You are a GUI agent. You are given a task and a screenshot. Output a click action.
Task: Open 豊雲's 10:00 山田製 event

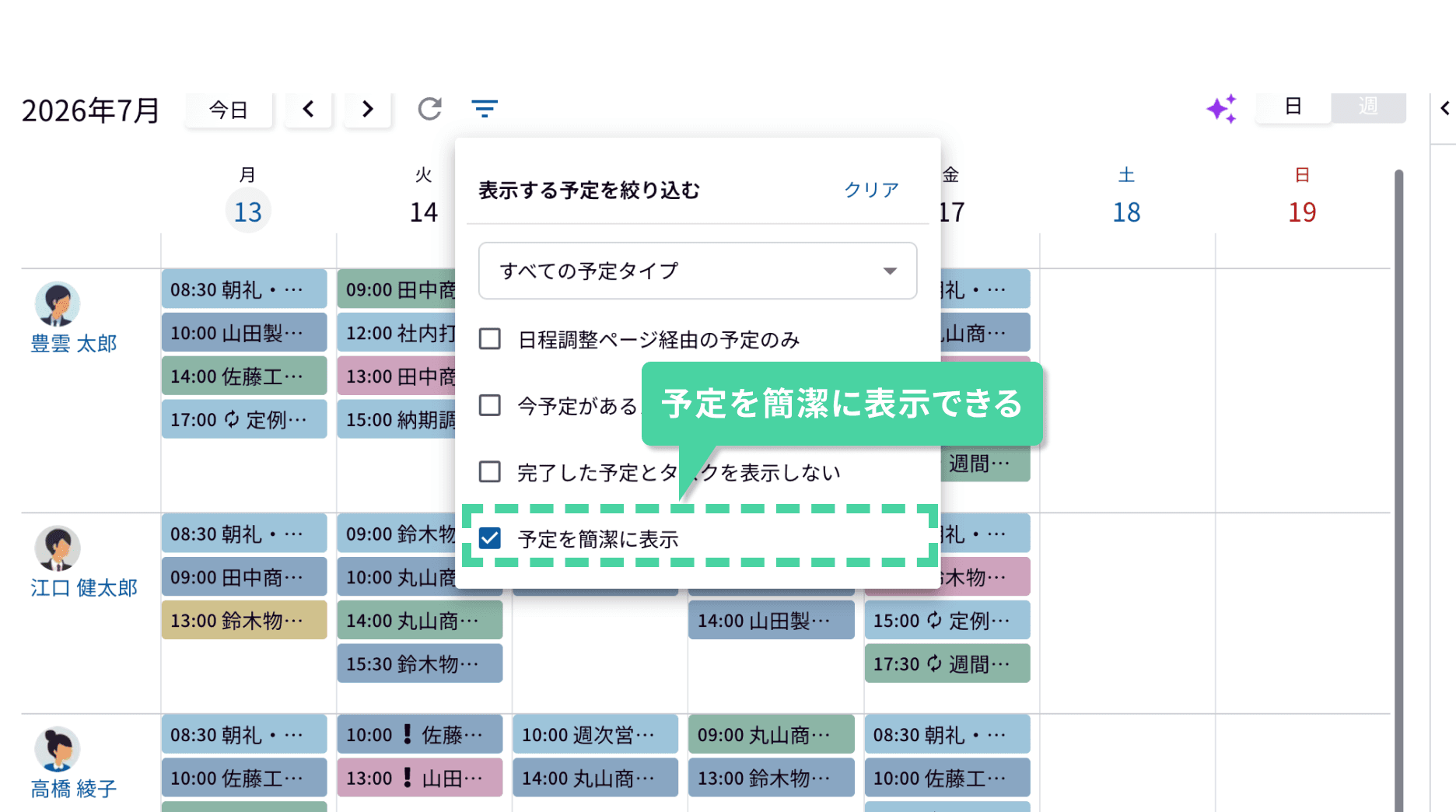[244, 333]
